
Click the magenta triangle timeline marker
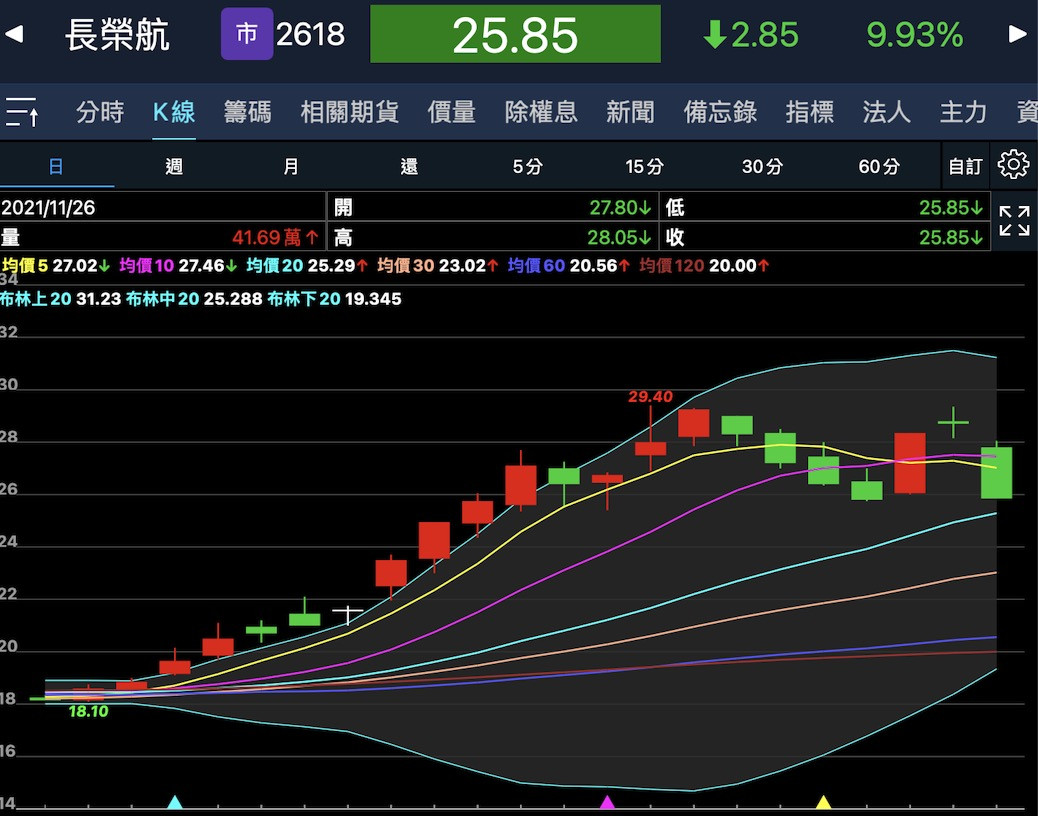(607, 802)
